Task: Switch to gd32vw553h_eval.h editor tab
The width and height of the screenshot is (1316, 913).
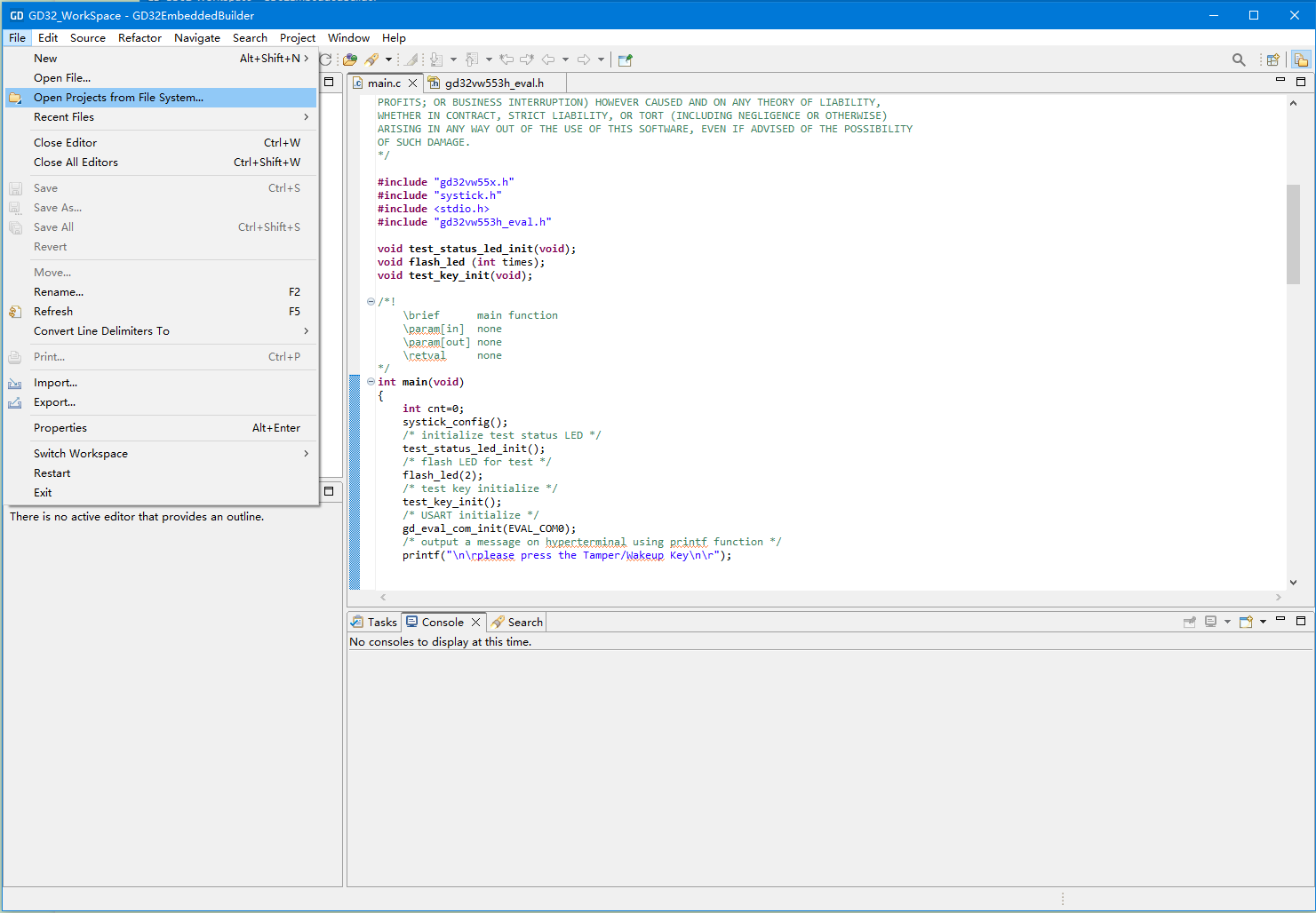Action: coord(493,83)
